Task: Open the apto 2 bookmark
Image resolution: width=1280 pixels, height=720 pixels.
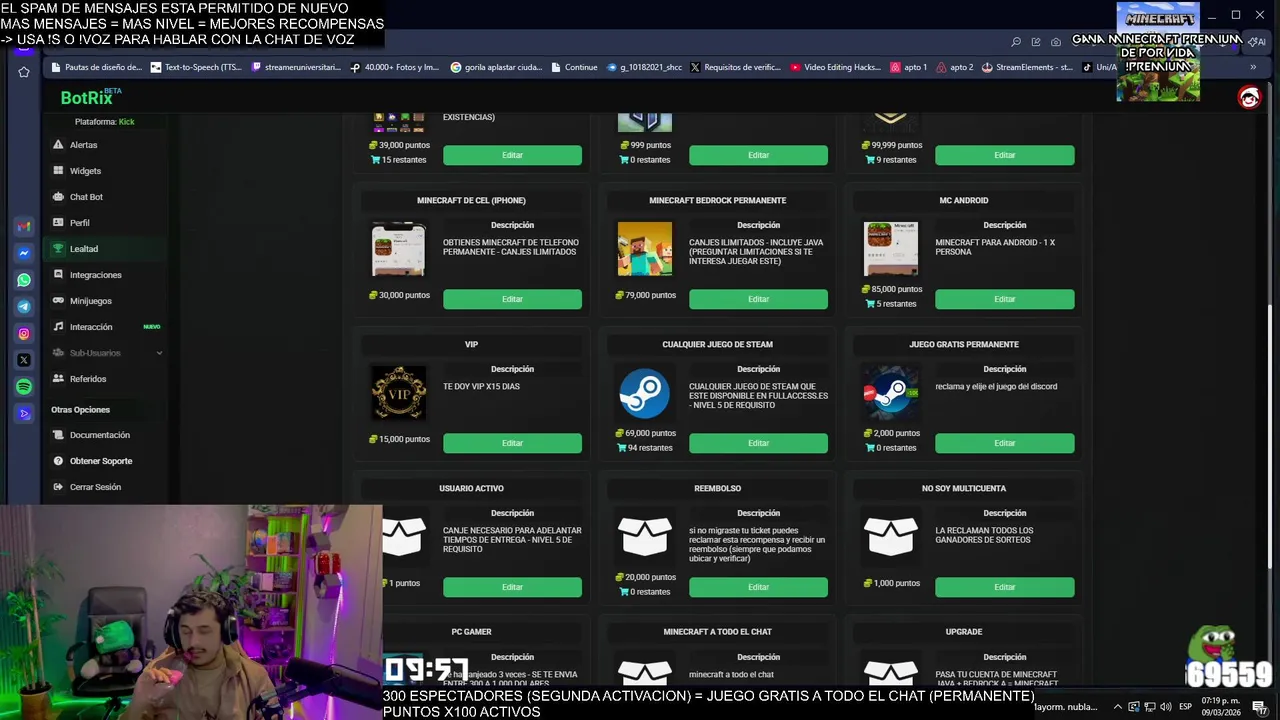Action: tap(954, 68)
